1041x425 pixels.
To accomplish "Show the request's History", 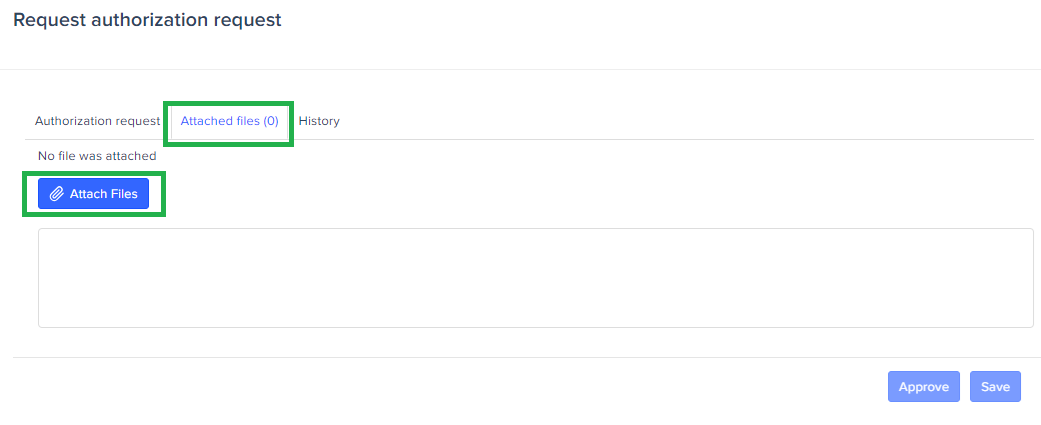I will [x=319, y=121].
